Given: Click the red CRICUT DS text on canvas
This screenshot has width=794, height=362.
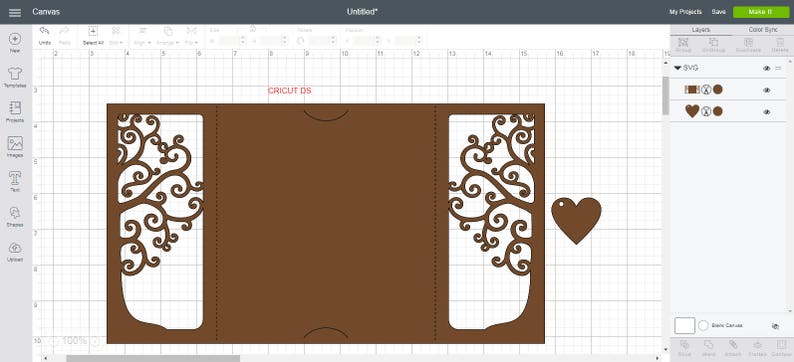Looking at the screenshot, I should 290,91.
